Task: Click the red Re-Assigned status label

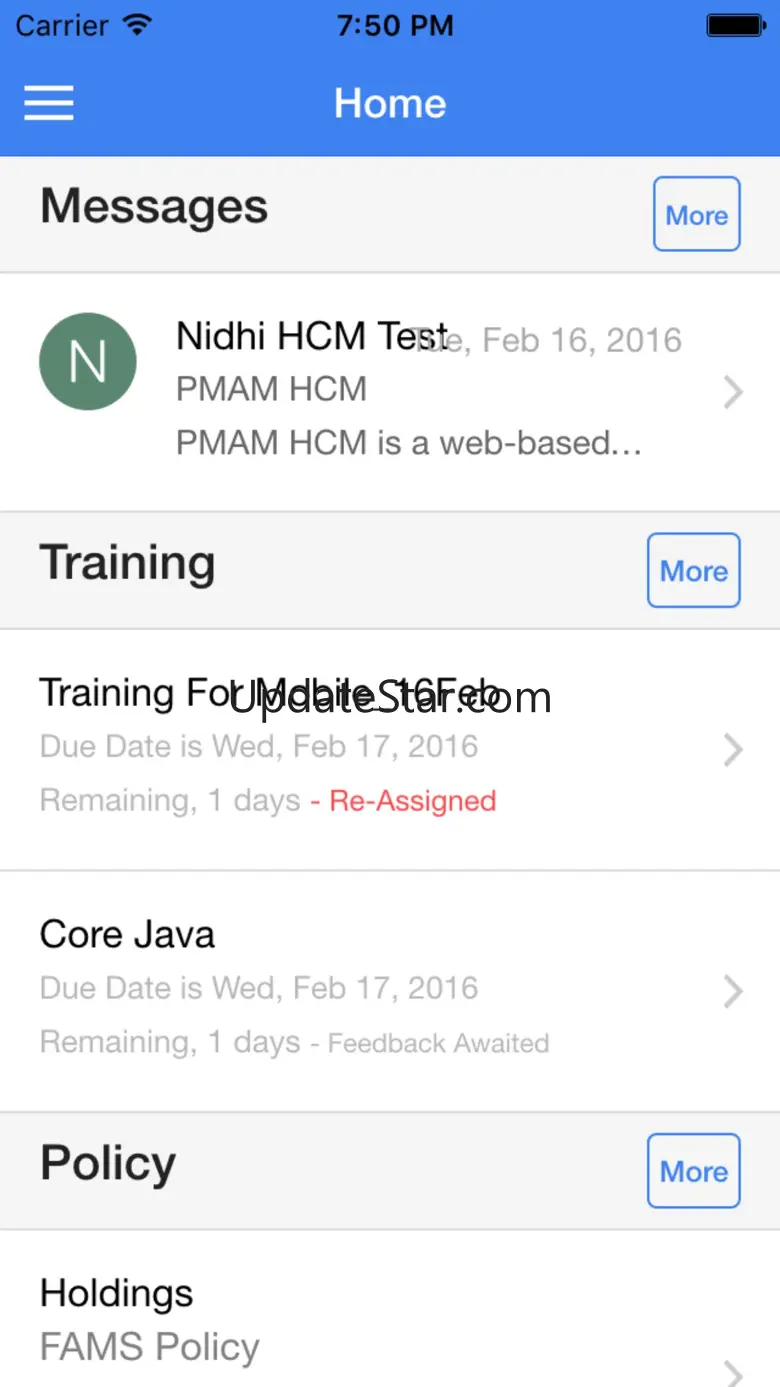Action: [412, 801]
